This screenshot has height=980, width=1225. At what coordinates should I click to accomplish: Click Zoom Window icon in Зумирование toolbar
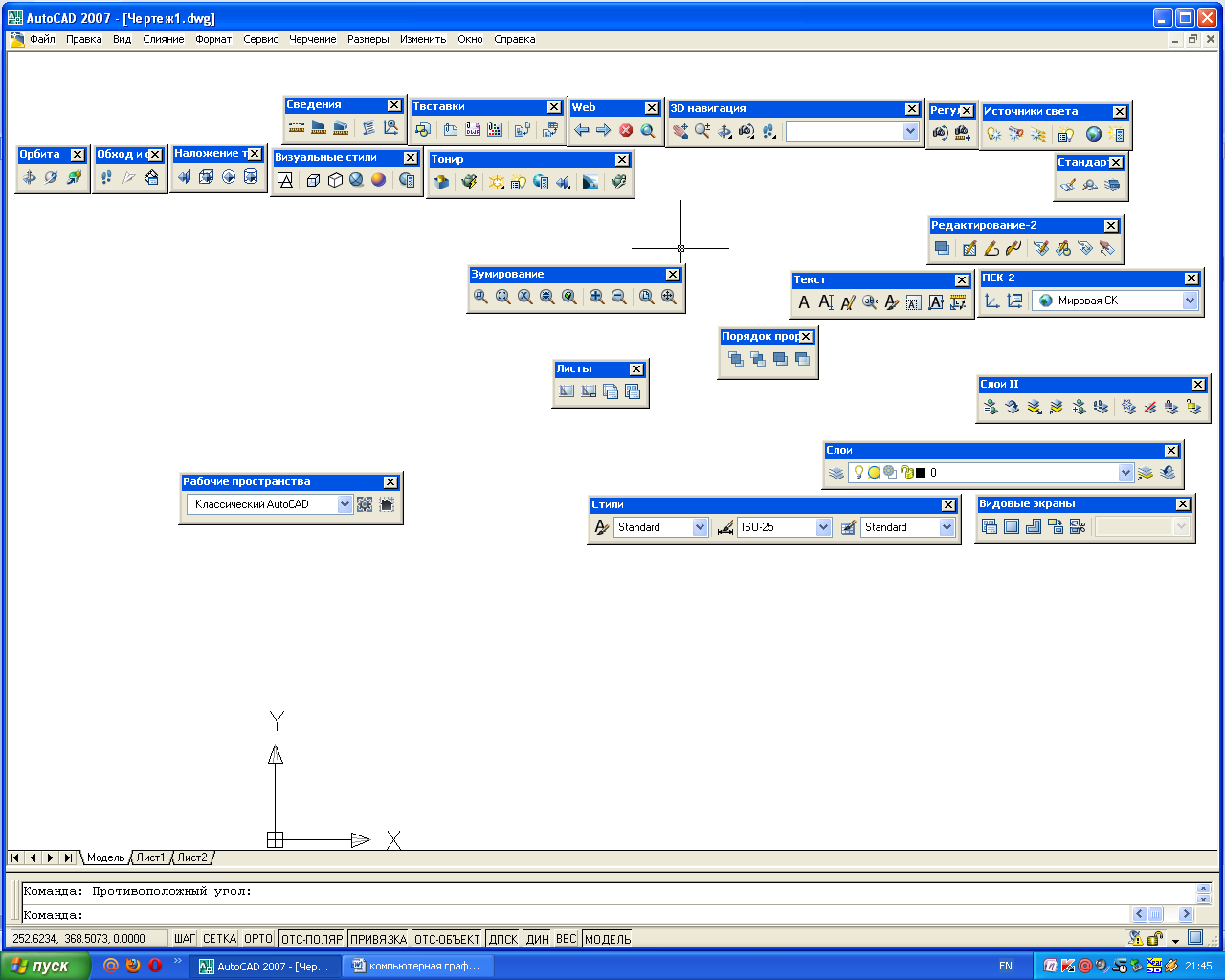pyautogui.click(x=481, y=297)
